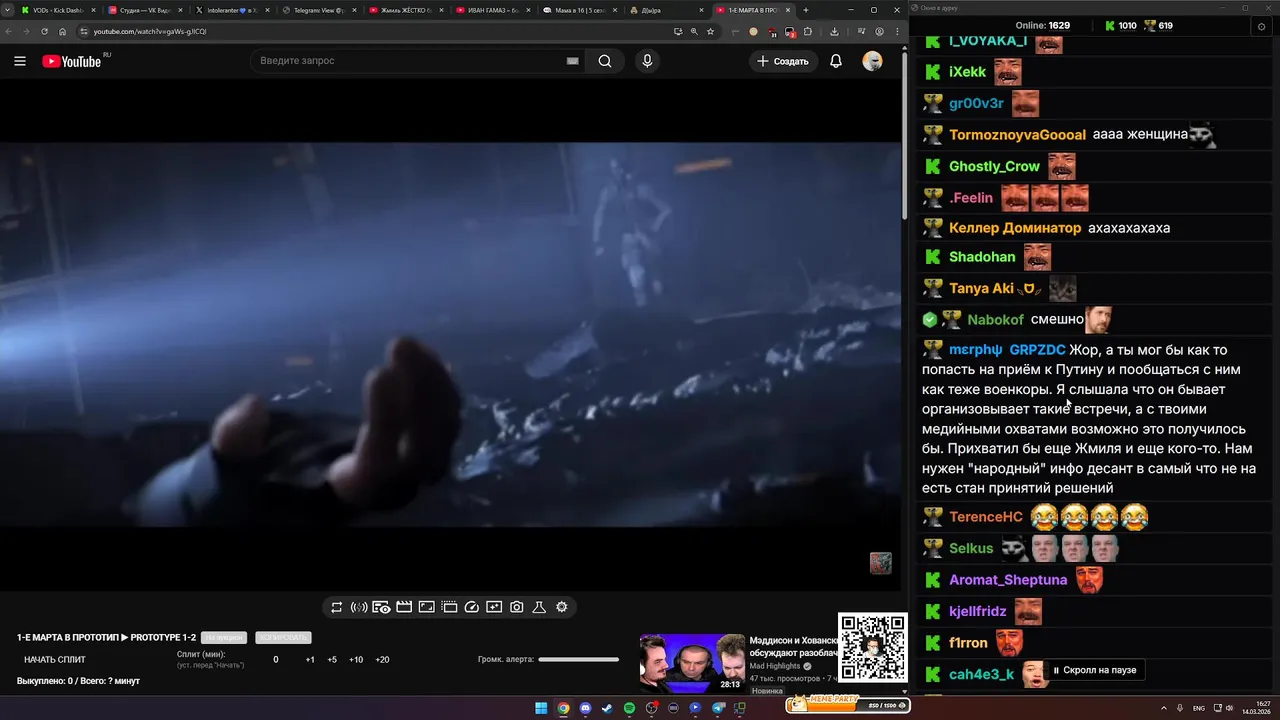This screenshot has height=720, width=1280.
Task: Click chat username Ghostly_Crow
Action: pos(994,166)
